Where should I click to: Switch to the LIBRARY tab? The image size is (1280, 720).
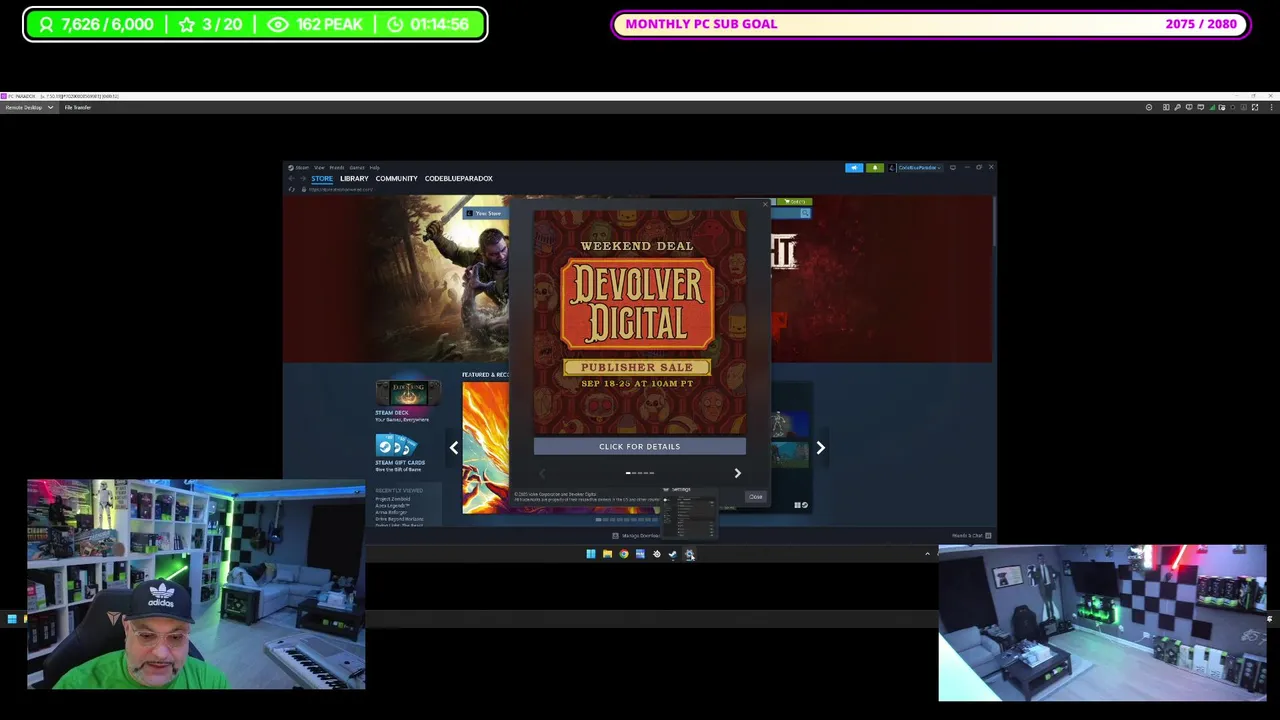[354, 178]
